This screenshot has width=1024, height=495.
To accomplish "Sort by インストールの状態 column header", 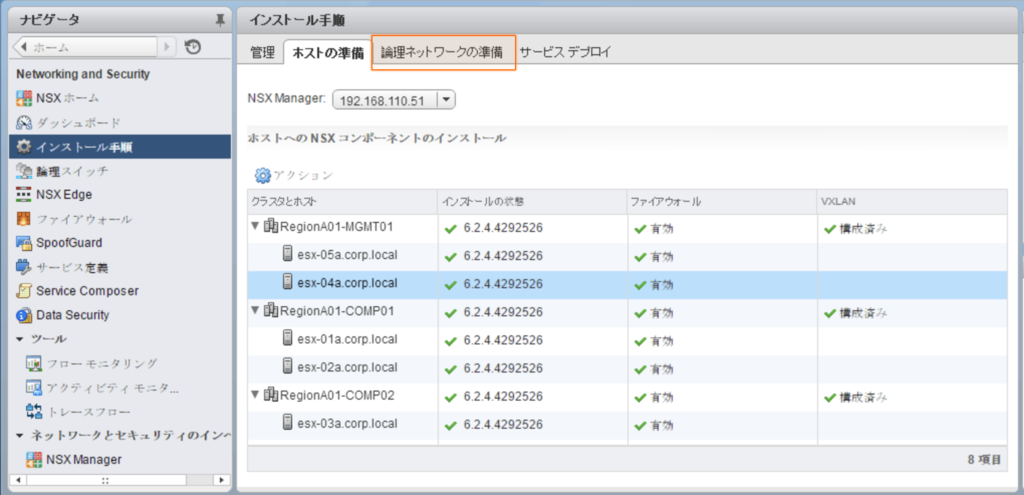I will pyautogui.click(x=532, y=202).
